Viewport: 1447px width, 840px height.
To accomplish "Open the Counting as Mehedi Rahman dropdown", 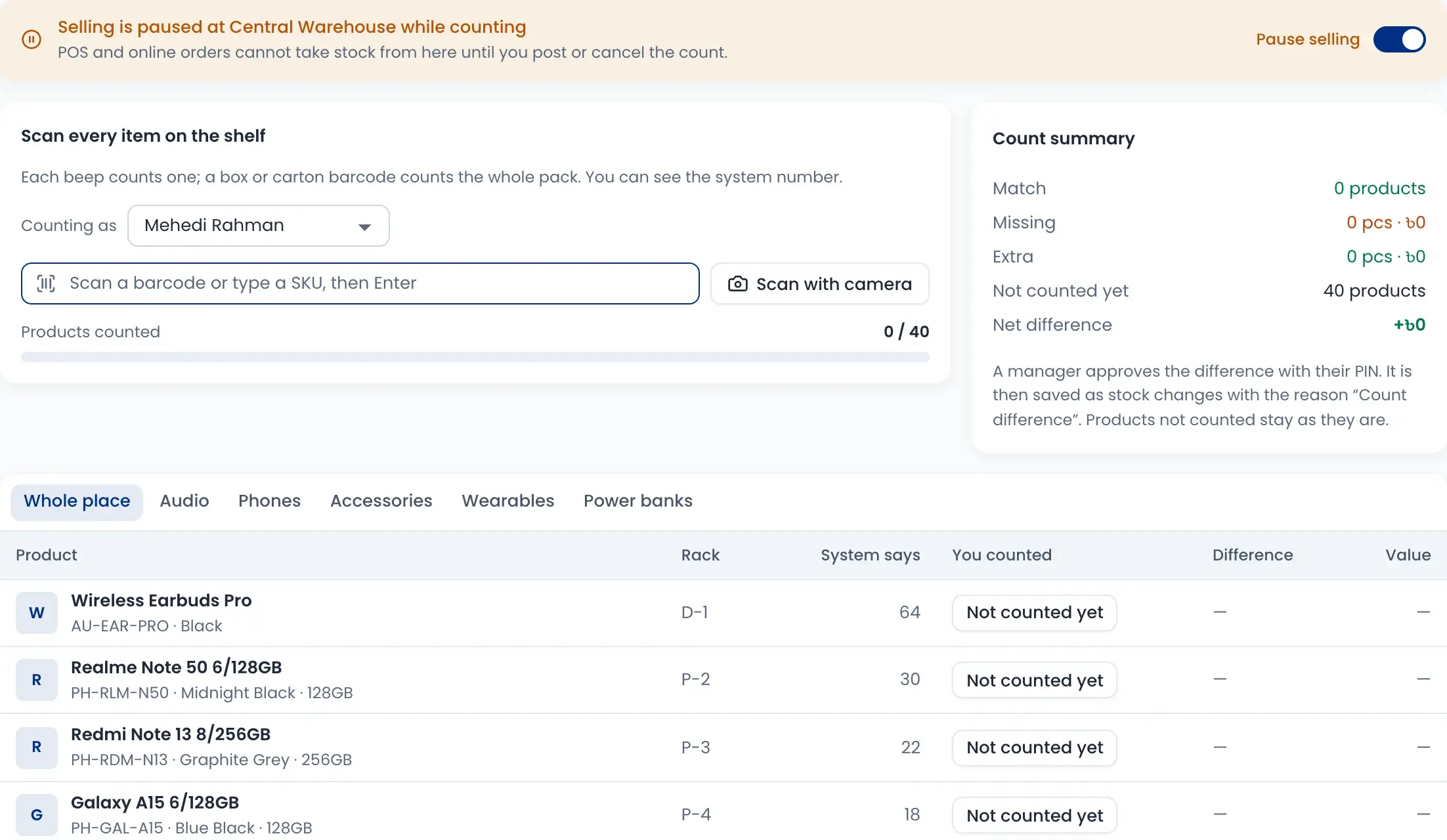I will click(259, 226).
